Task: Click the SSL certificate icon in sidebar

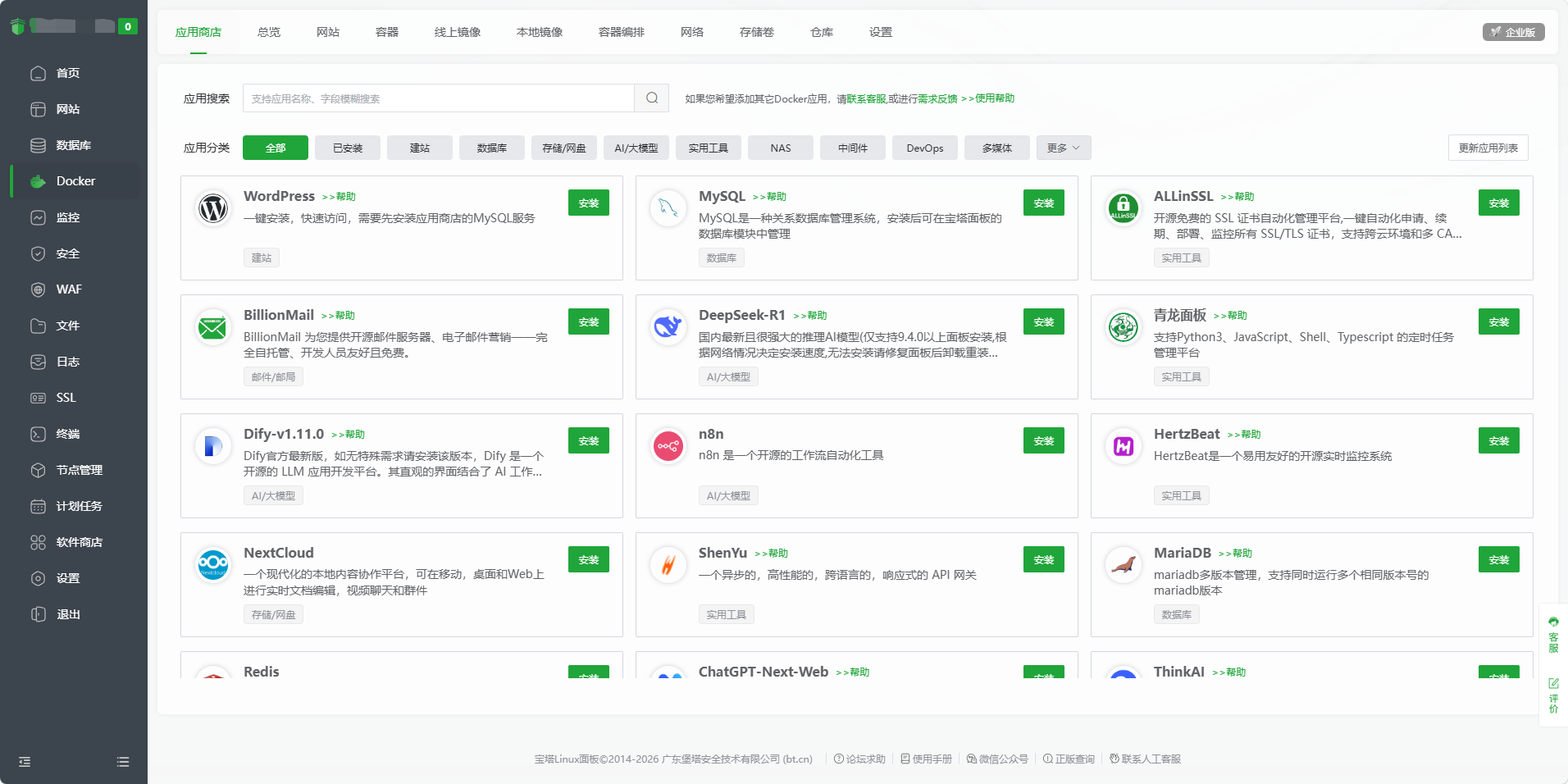Action: click(38, 398)
